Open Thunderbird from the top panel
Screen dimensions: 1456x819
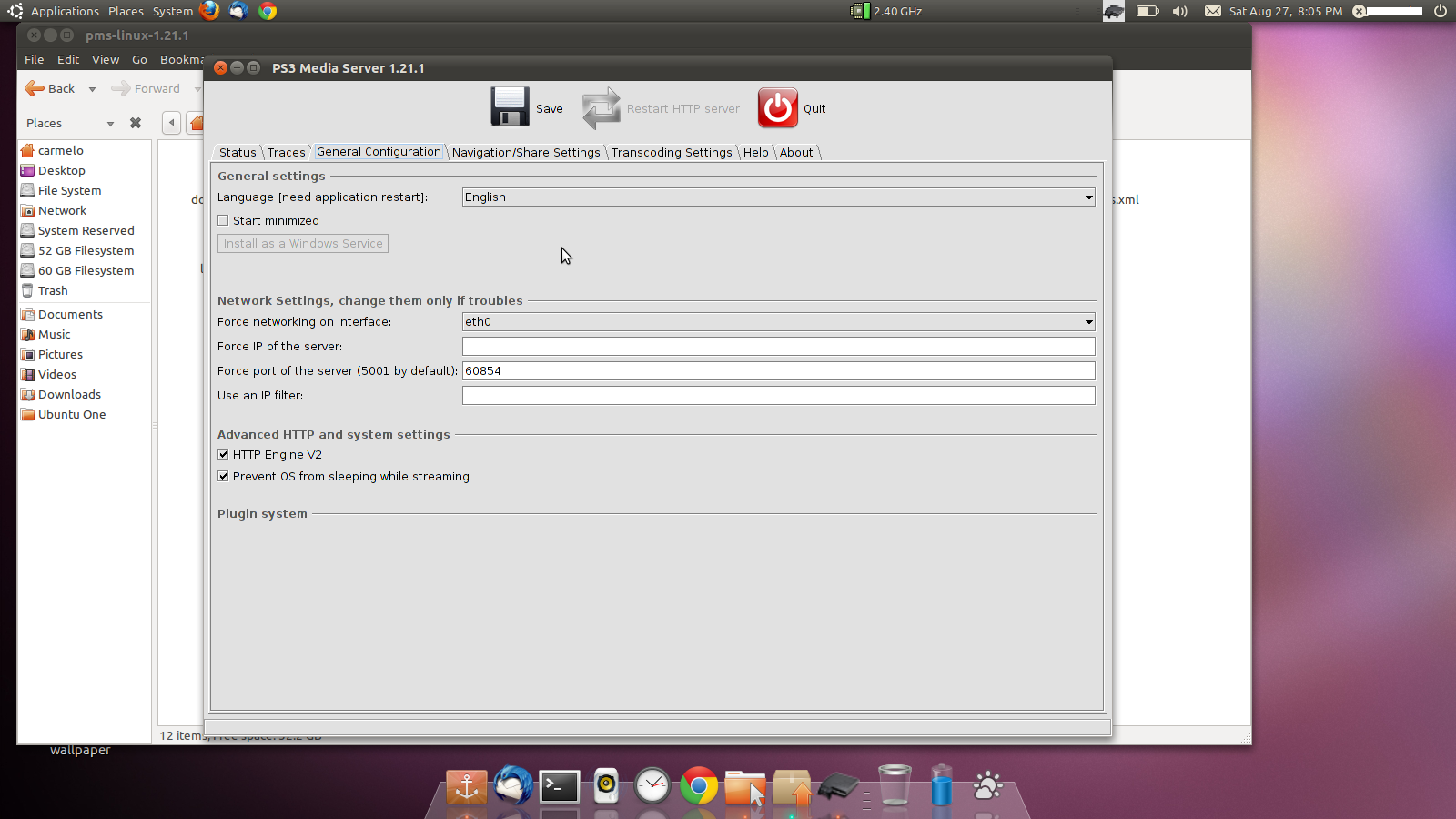pyautogui.click(x=238, y=11)
